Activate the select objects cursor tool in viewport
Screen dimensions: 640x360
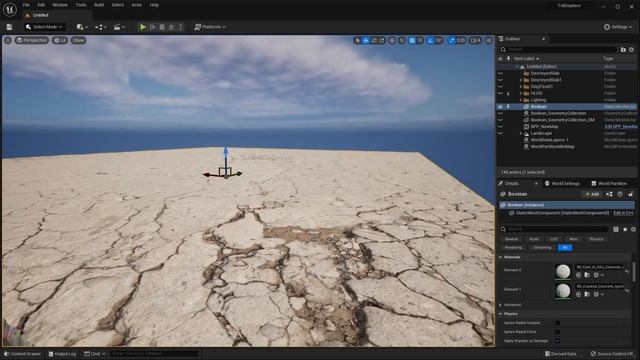click(357, 40)
